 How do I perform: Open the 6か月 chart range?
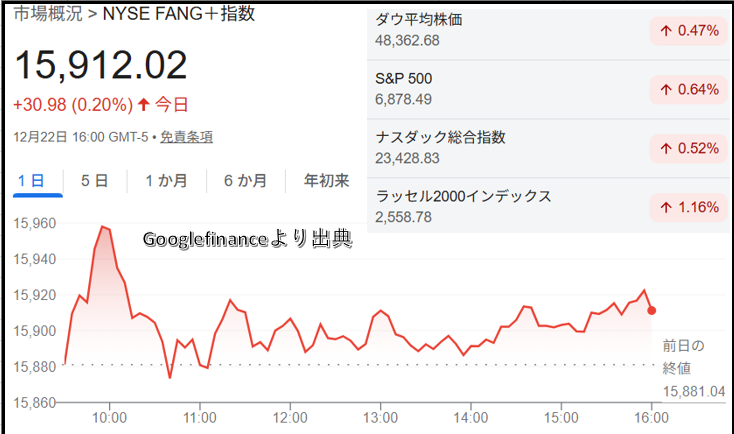(244, 181)
